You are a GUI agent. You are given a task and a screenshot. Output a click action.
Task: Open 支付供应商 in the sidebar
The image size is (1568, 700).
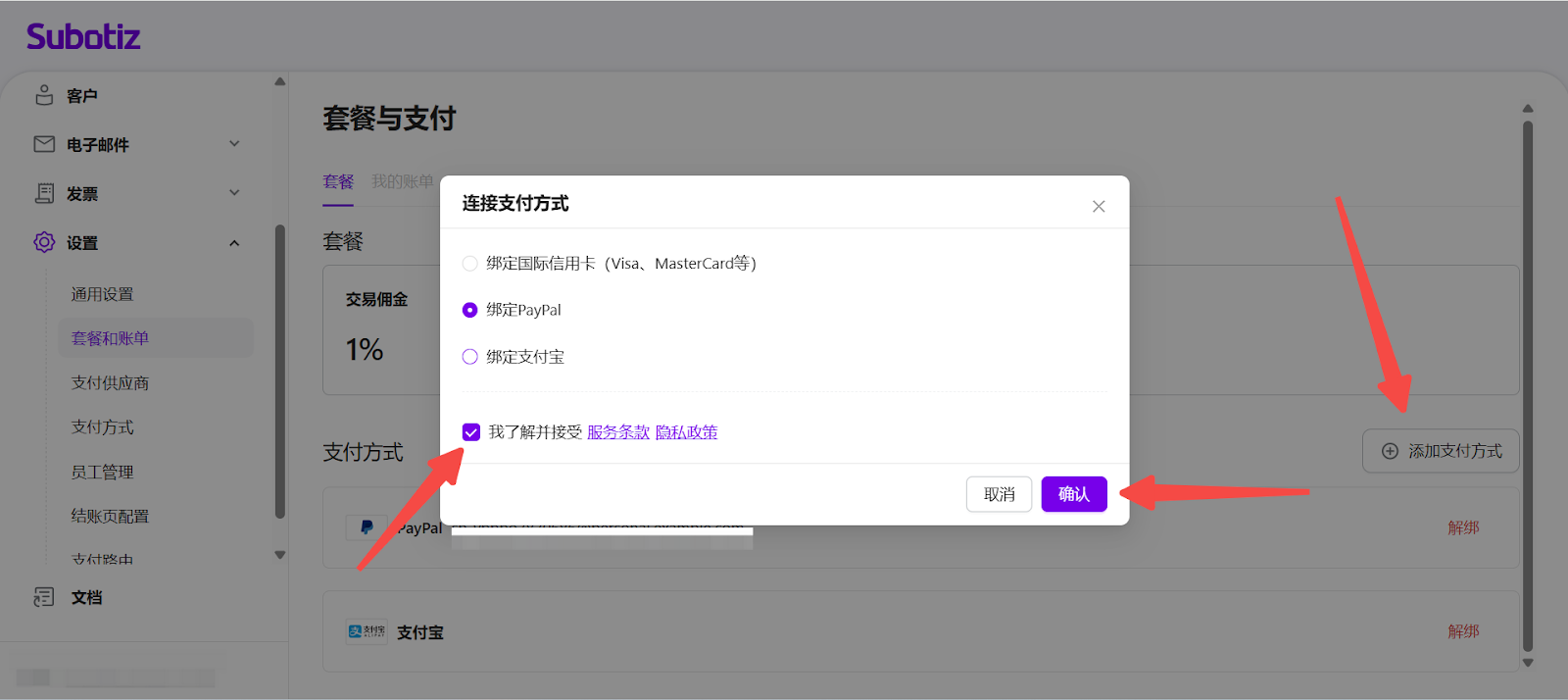110,382
